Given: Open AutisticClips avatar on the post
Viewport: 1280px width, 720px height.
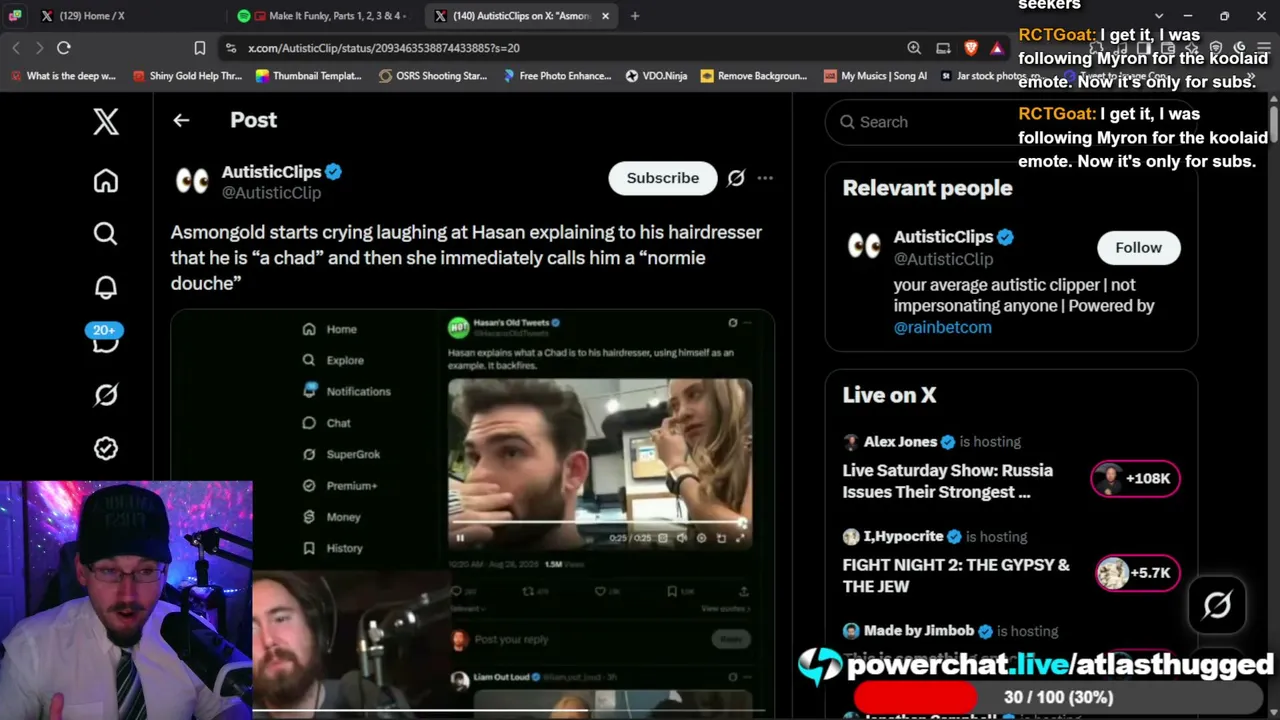Looking at the screenshot, I should tap(192, 181).
